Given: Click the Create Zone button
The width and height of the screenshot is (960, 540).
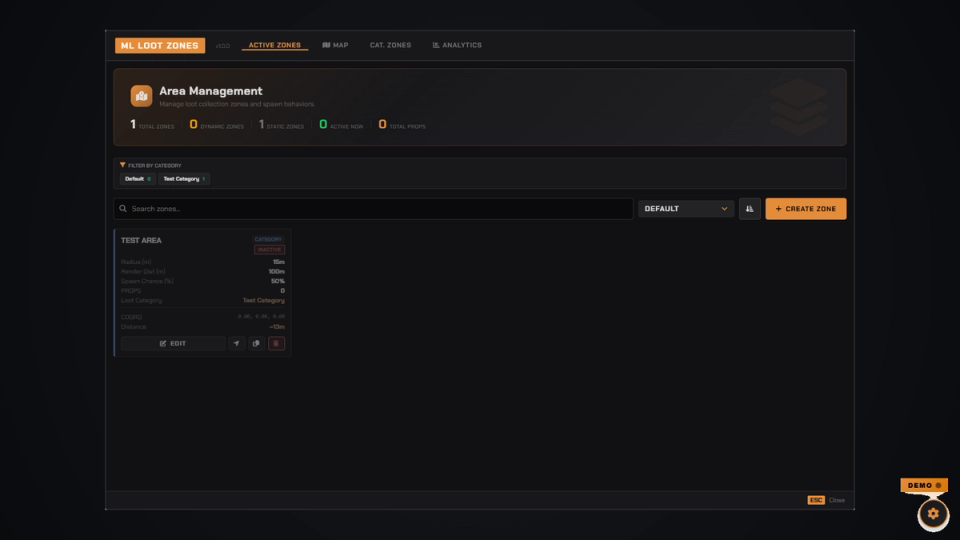Looking at the screenshot, I should click(x=806, y=209).
